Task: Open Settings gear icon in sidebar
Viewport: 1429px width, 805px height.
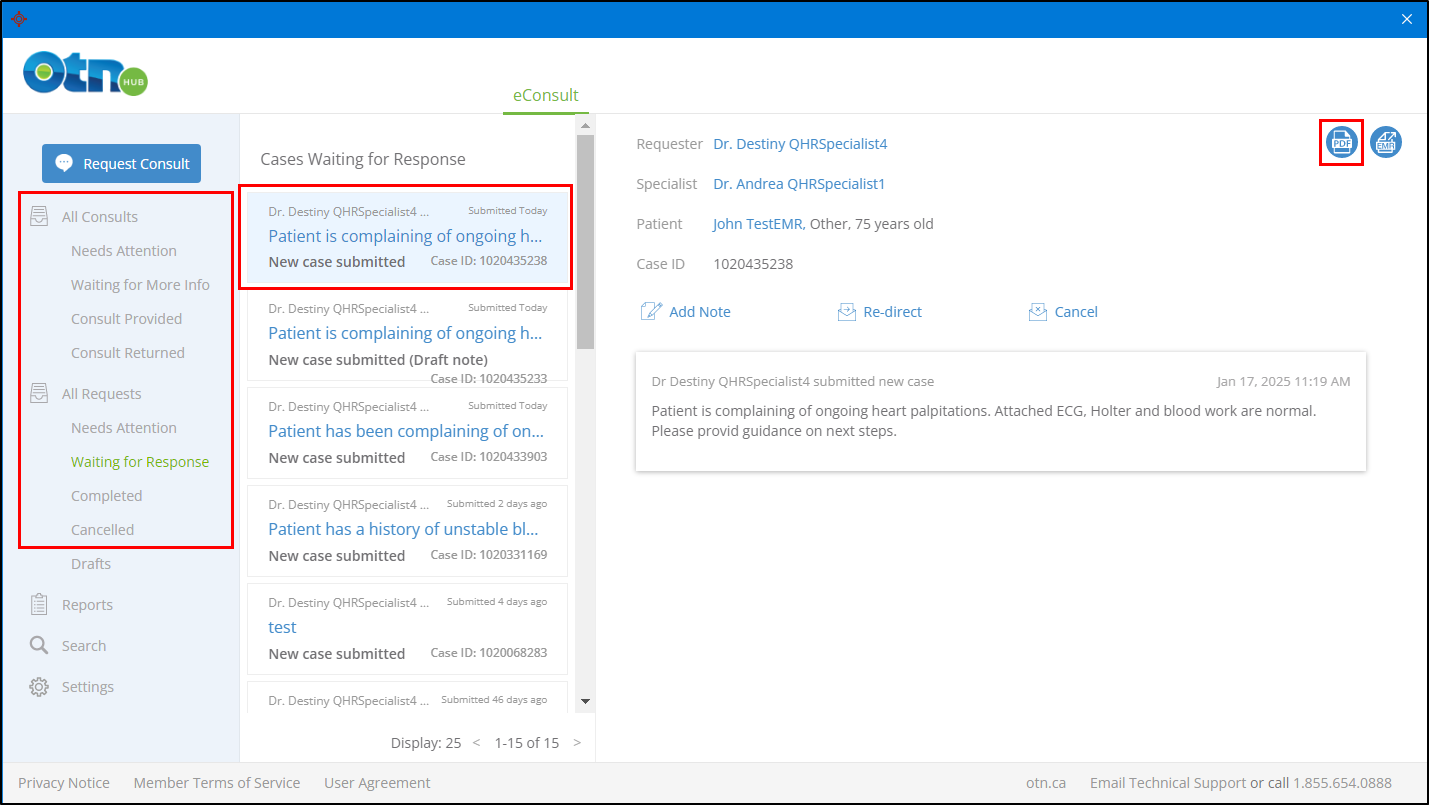Action: click(x=39, y=687)
